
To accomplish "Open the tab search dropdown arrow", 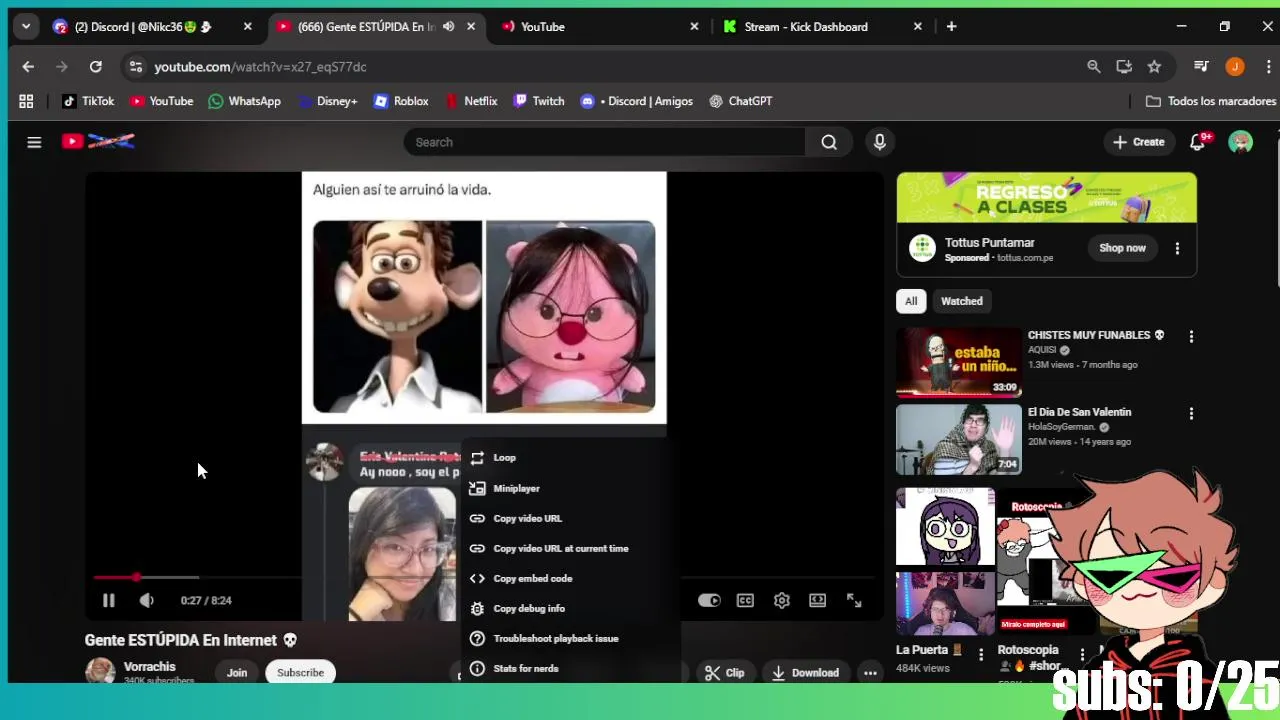I will click(x=26, y=27).
